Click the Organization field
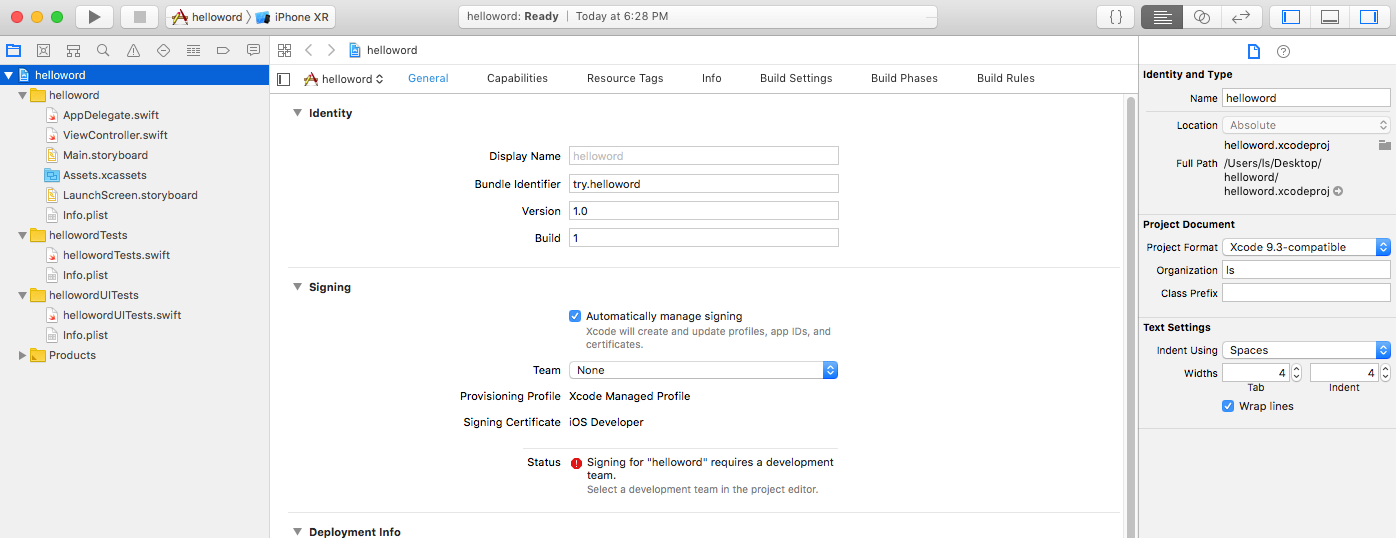This screenshot has width=1396, height=538. [x=1306, y=270]
